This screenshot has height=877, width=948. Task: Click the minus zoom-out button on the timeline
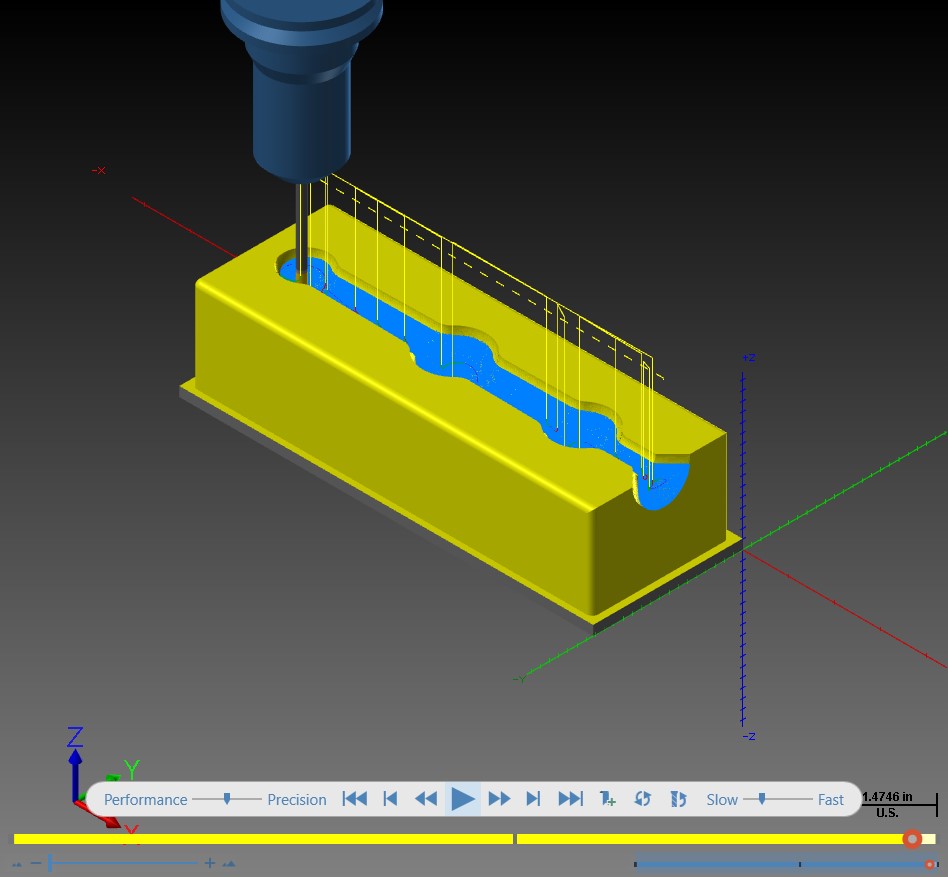(x=36, y=862)
